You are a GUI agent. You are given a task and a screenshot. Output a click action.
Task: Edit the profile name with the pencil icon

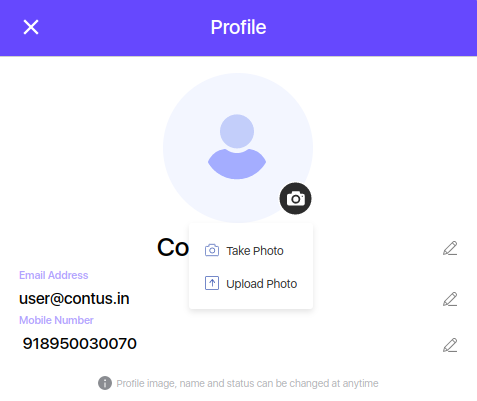(x=450, y=248)
